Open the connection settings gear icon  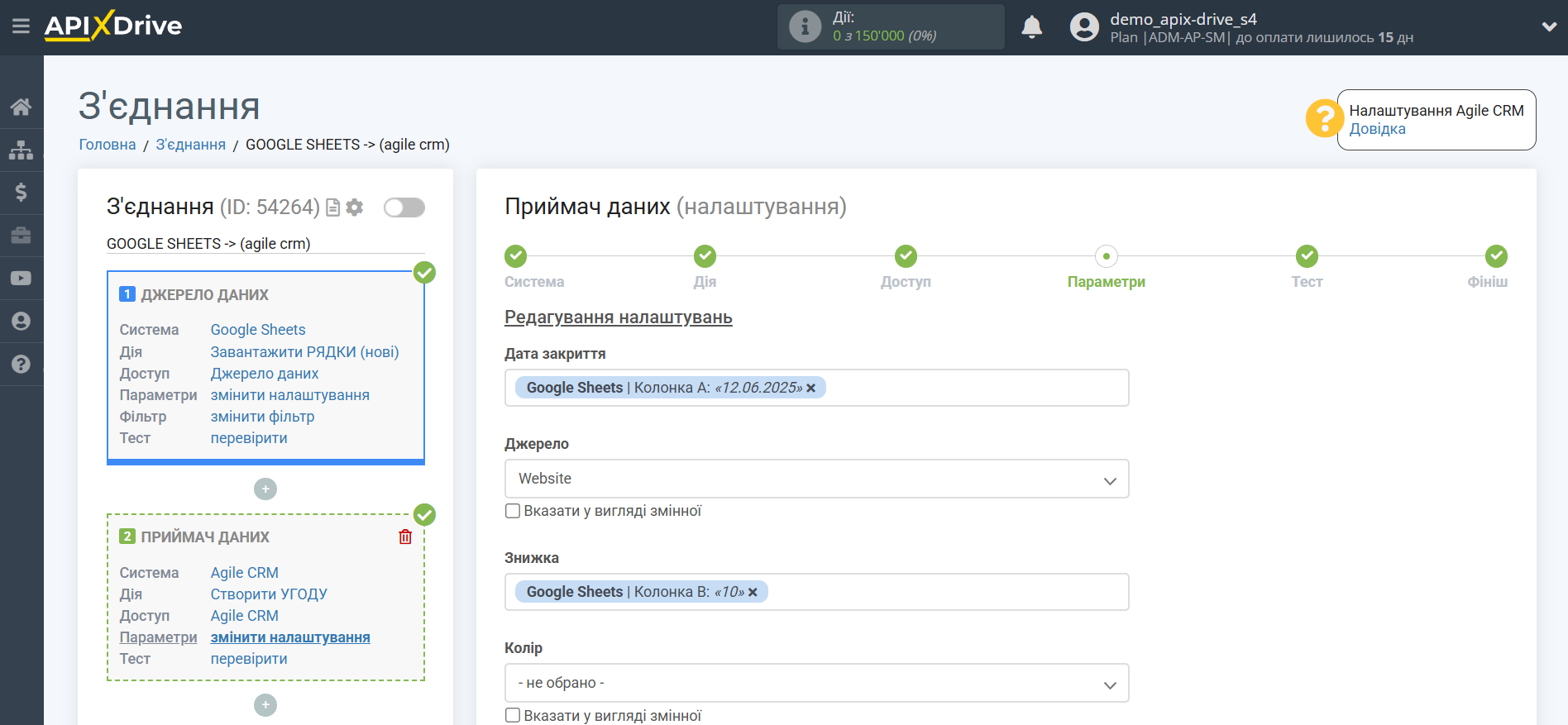[355, 207]
